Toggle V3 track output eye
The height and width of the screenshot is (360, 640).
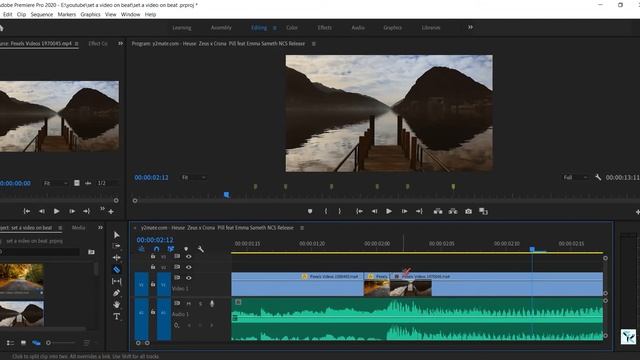pyautogui.click(x=189, y=256)
